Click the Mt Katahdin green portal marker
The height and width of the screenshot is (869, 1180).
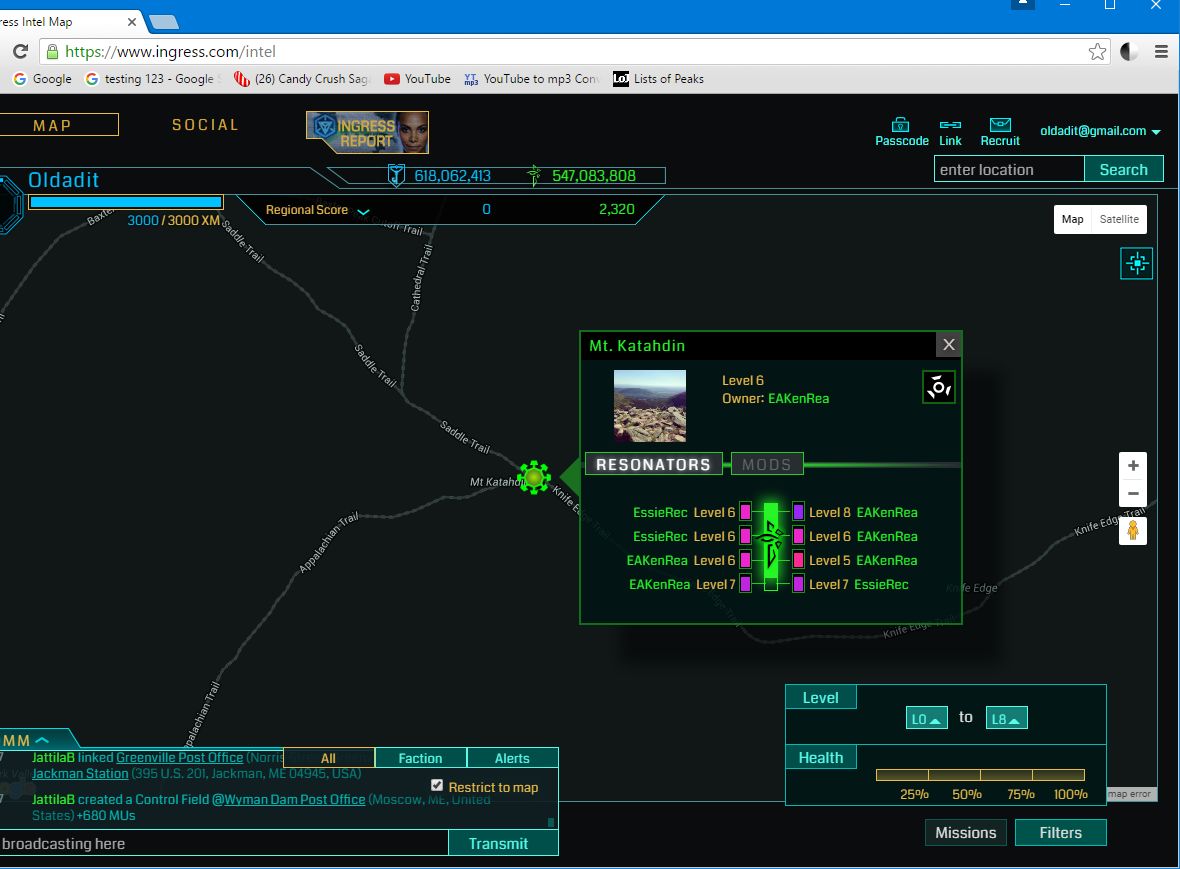pyautogui.click(x=534, y=478)
